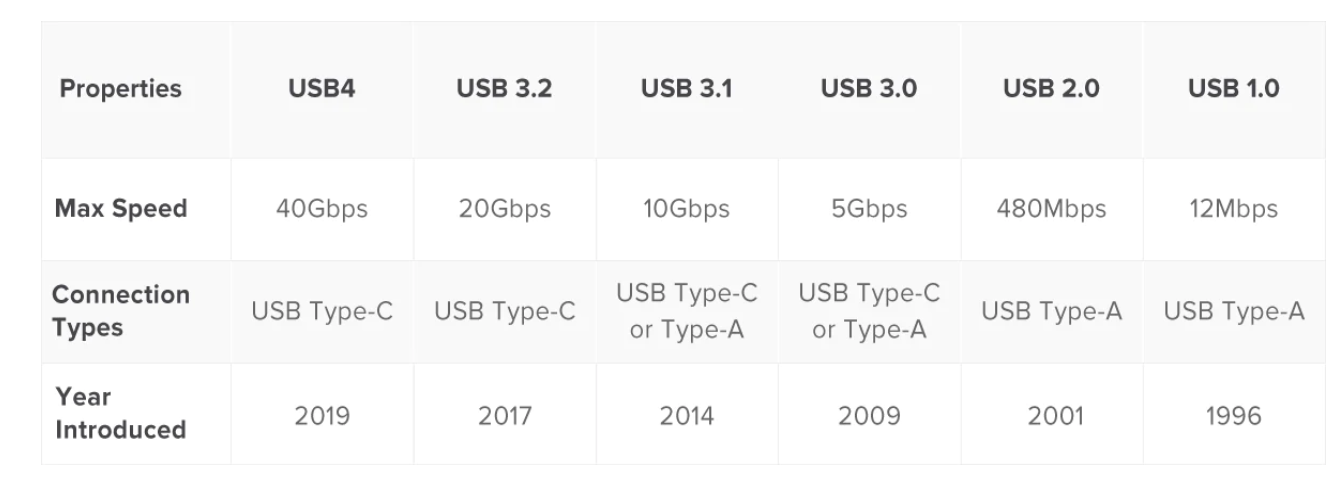Click the 12Mbps speed cell
This screenshot has width=1342, height=482.
tap(1233, 210)
